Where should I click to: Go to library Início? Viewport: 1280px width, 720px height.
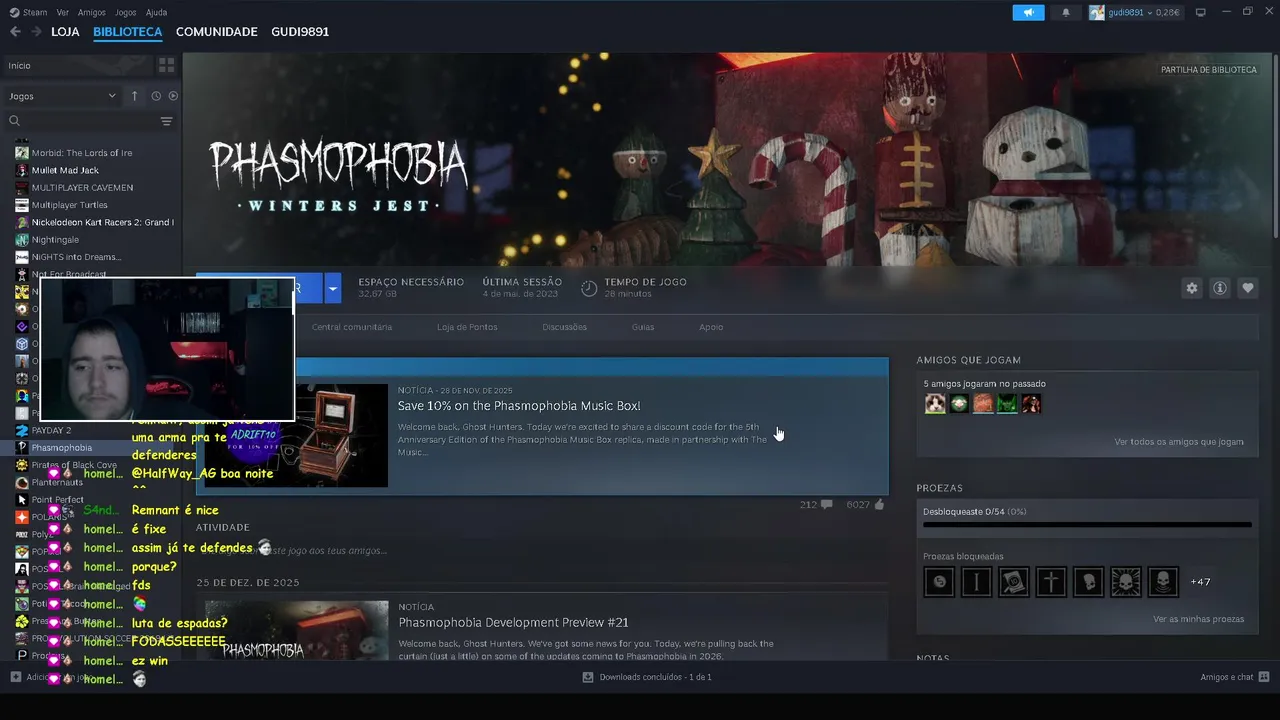tap(76, 65)
